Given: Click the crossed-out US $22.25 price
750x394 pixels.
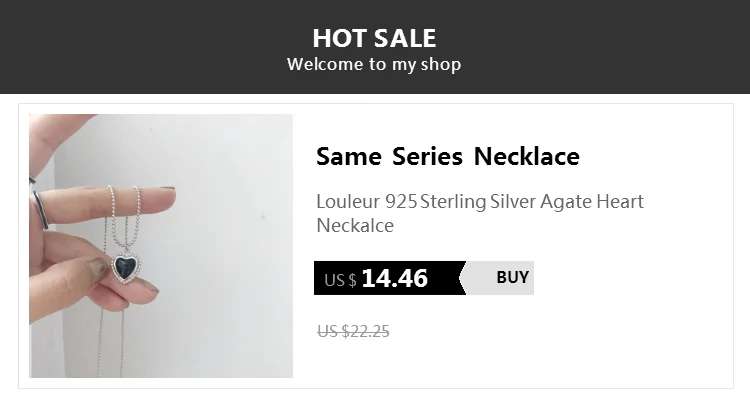Looking at the screenshot, I should pyautogui.click(x=353, y=331).
